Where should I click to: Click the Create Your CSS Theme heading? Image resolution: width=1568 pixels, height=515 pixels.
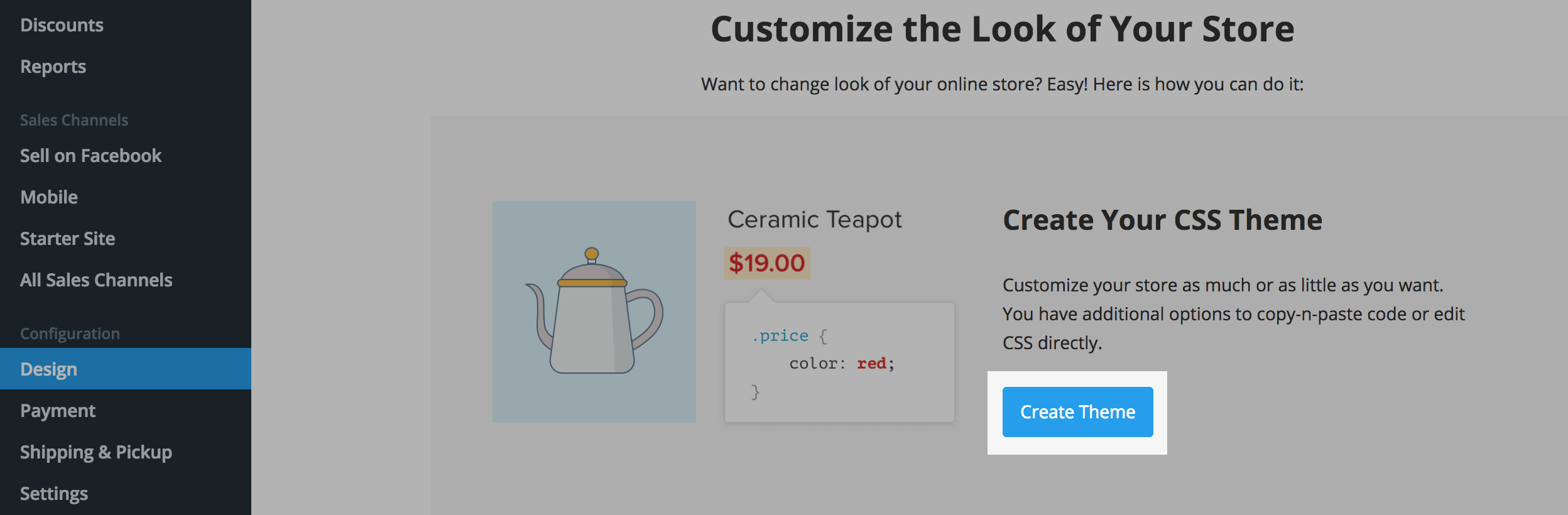coord(1162,220)
